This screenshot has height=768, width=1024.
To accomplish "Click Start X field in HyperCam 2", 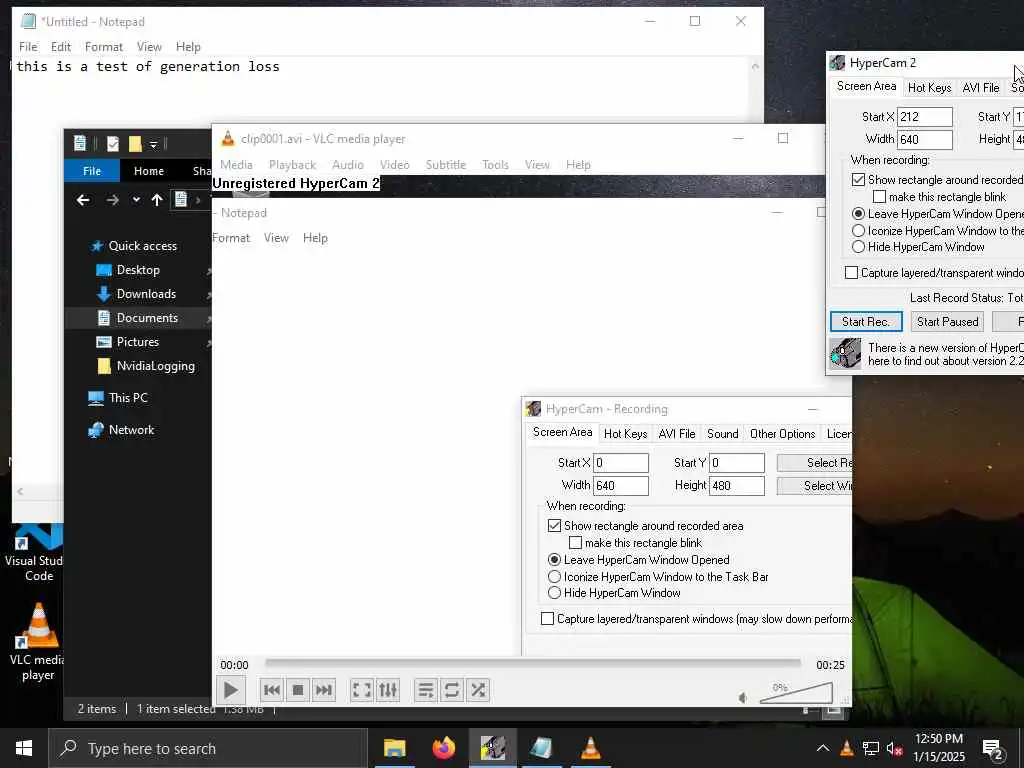I will [925, 117].
